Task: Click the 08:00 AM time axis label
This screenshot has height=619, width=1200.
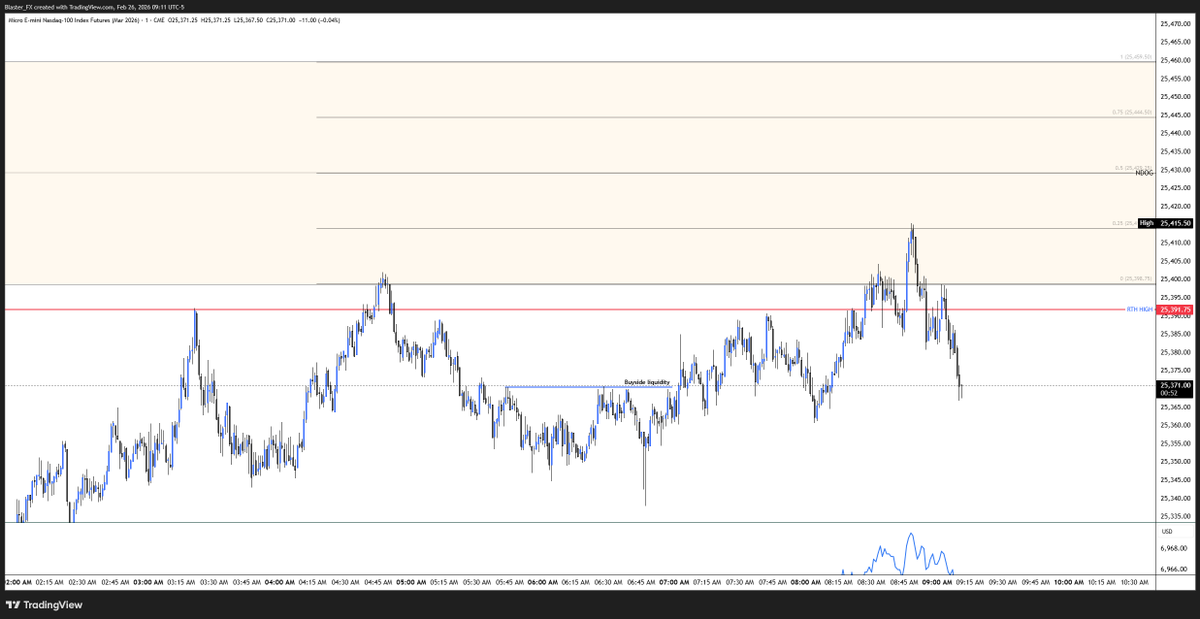Action: pos(805,581)
